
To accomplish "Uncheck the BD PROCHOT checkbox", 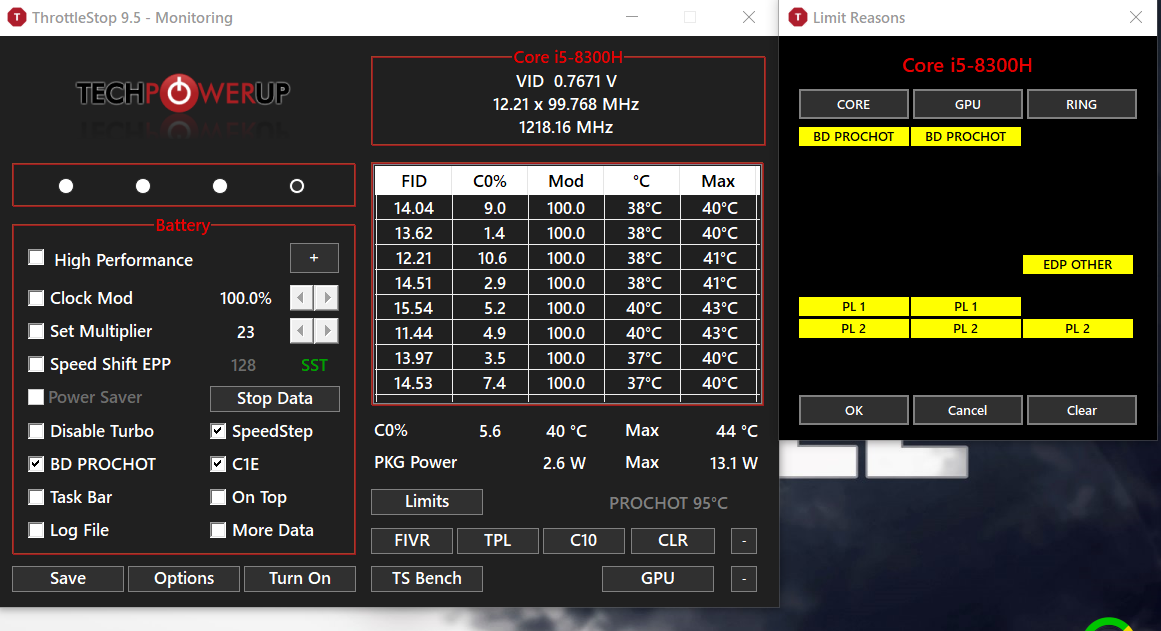I will (x=36, y=464).
